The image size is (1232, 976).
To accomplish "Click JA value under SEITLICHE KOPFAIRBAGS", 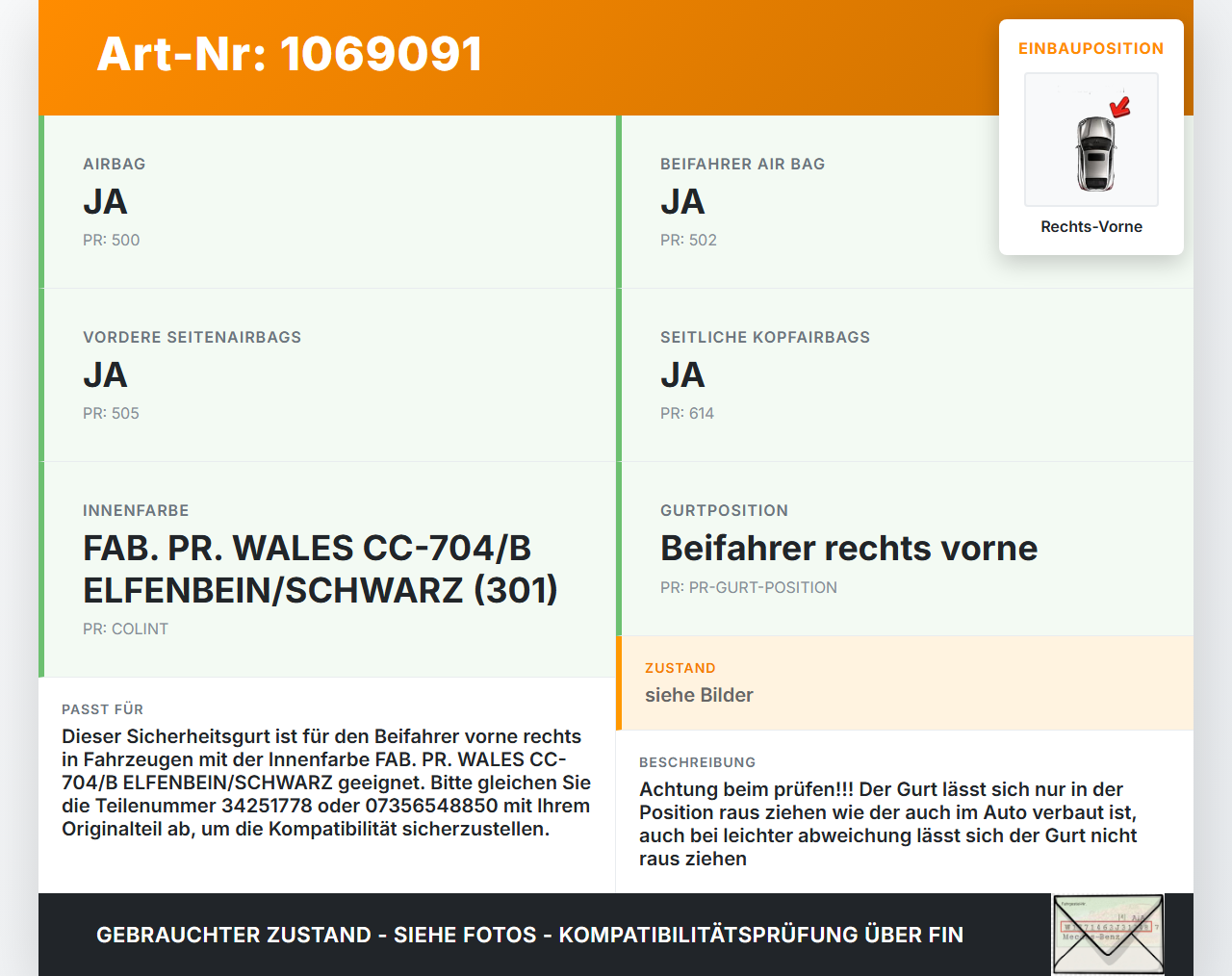I will 682,375.
